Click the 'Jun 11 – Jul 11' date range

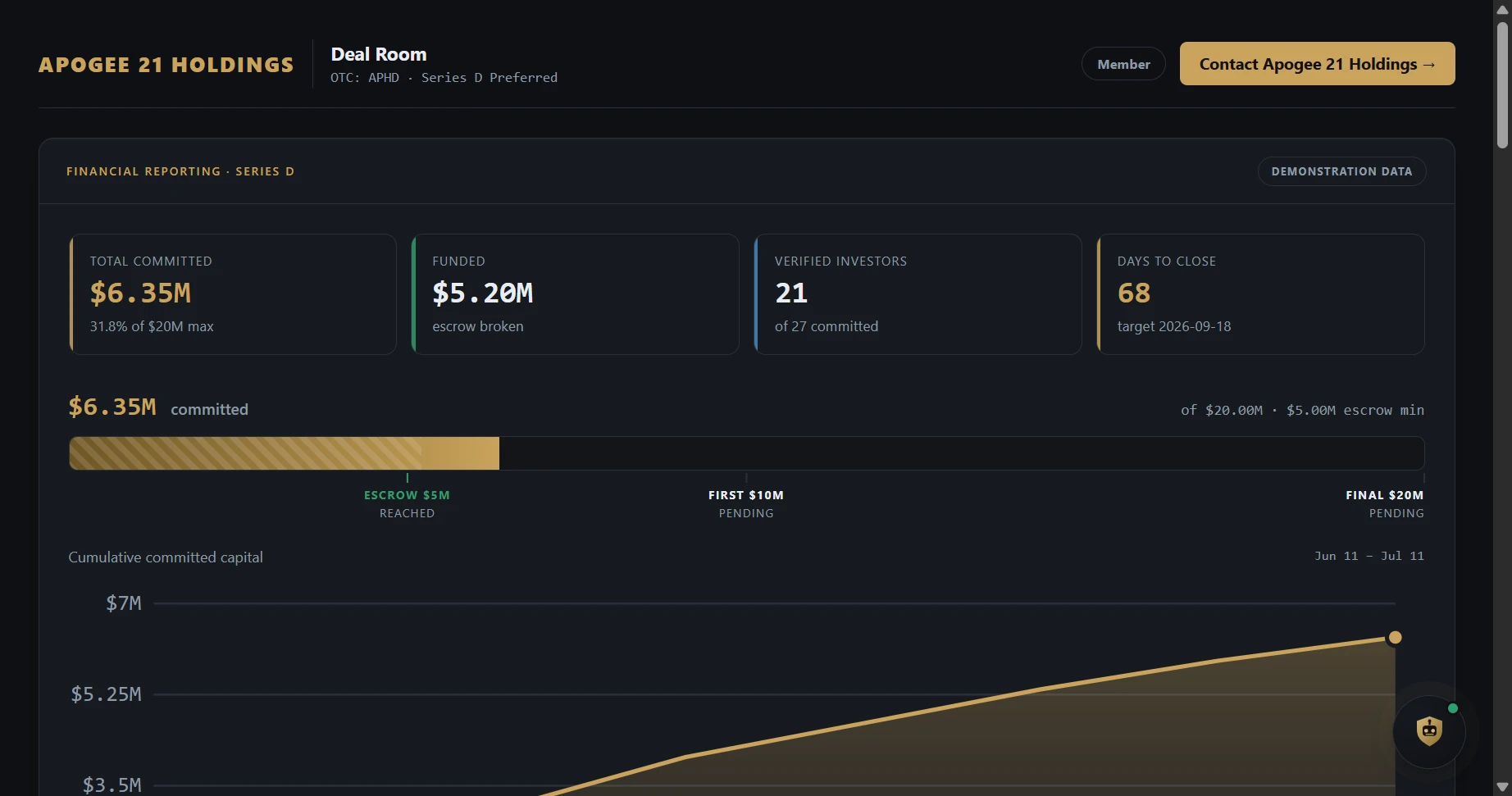tap(1369, 556)
